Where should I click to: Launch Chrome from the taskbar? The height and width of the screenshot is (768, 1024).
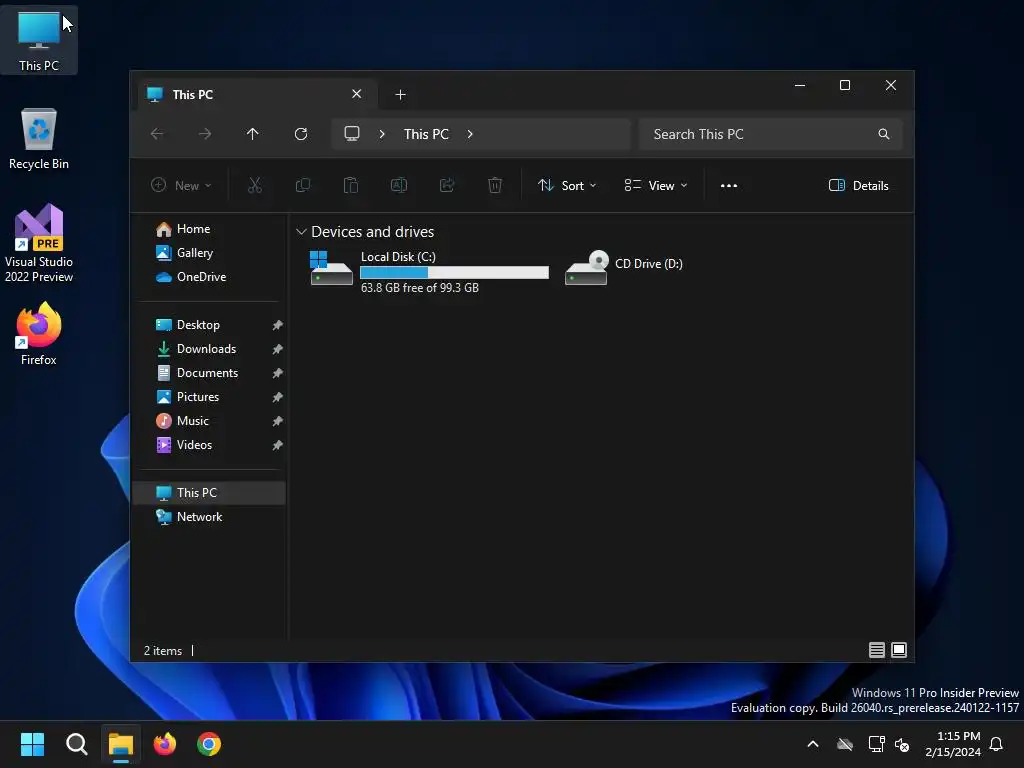point(209,744)
